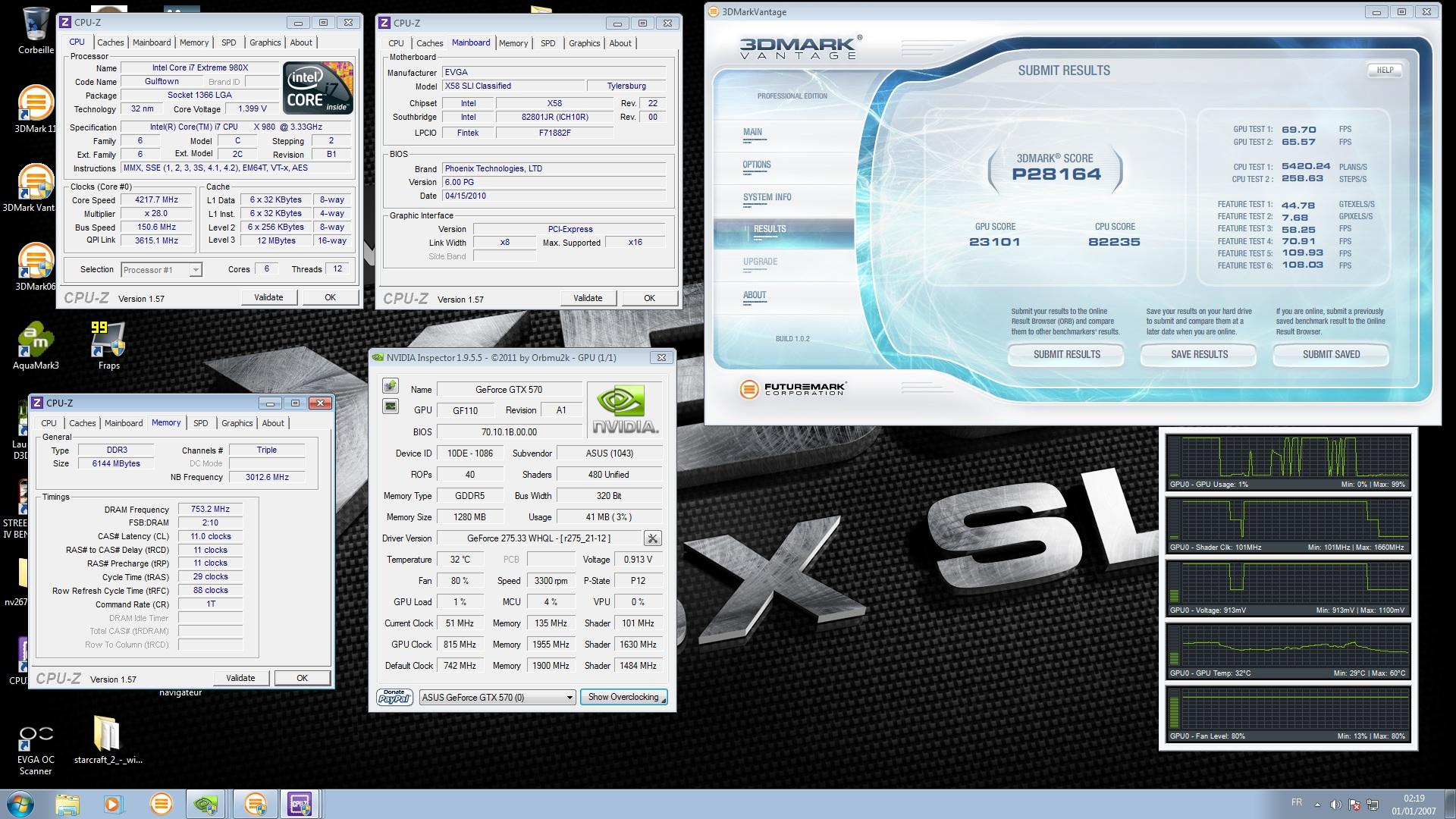Switch to 3DMark Vantage taskbar button

pos(254,804)
